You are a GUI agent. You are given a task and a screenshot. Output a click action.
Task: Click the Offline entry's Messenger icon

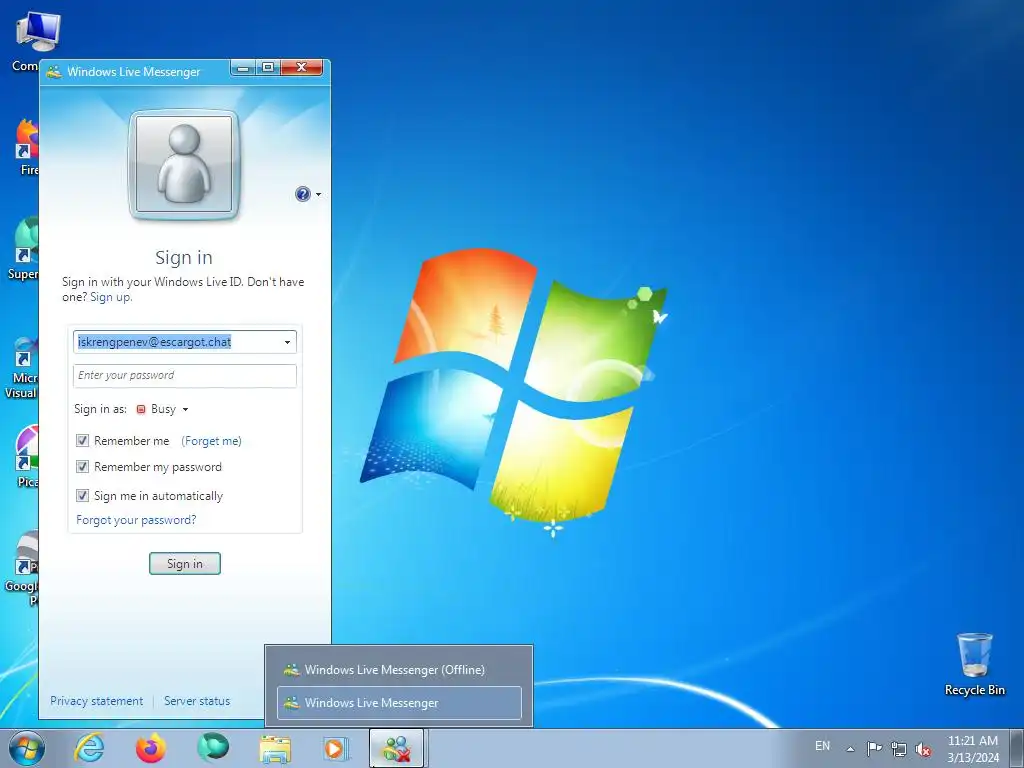coord(291,669)
